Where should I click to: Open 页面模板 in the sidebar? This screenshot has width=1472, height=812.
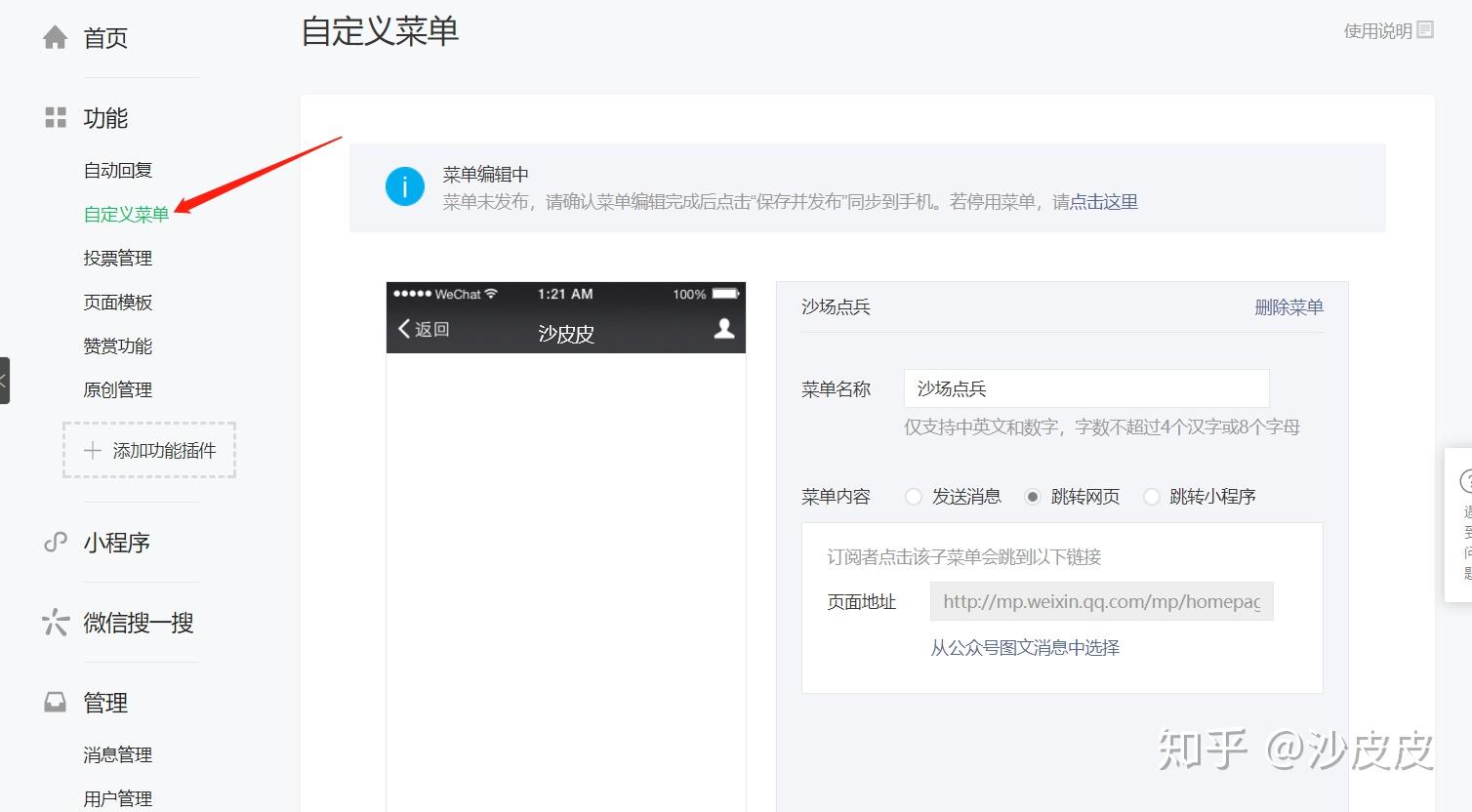(118, 302)
